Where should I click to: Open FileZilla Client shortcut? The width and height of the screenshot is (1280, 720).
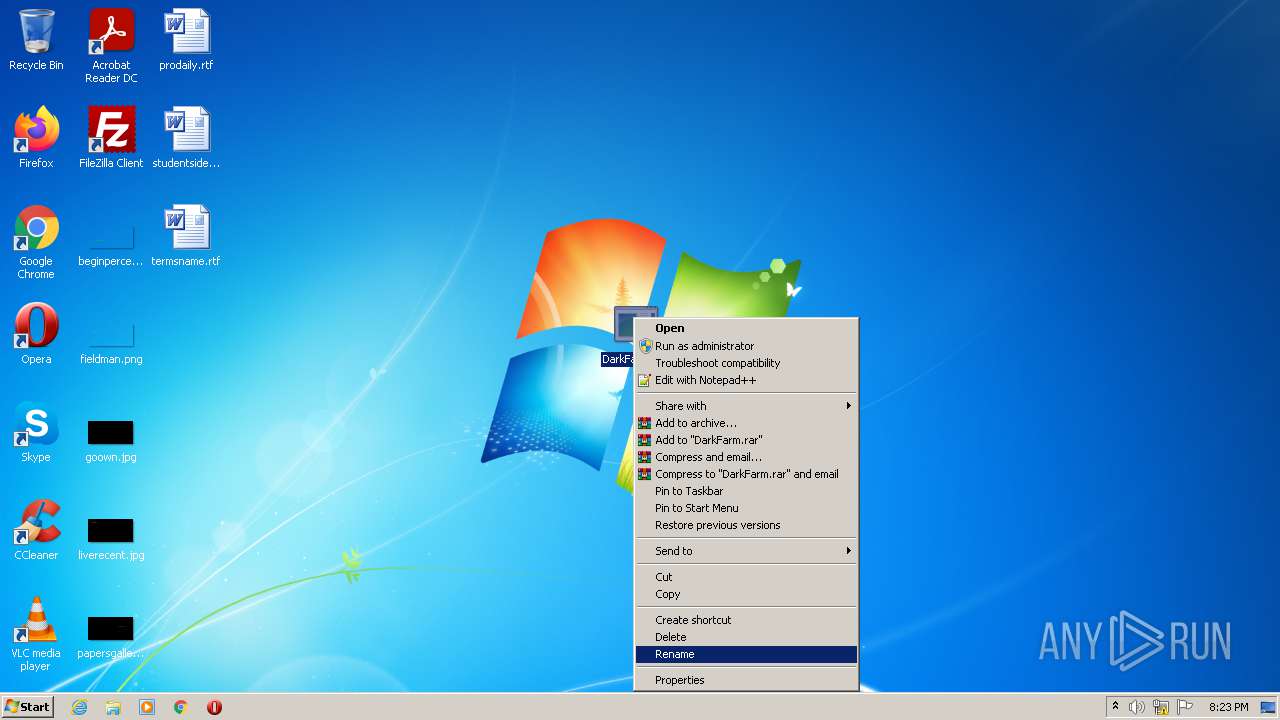point(111,138)
